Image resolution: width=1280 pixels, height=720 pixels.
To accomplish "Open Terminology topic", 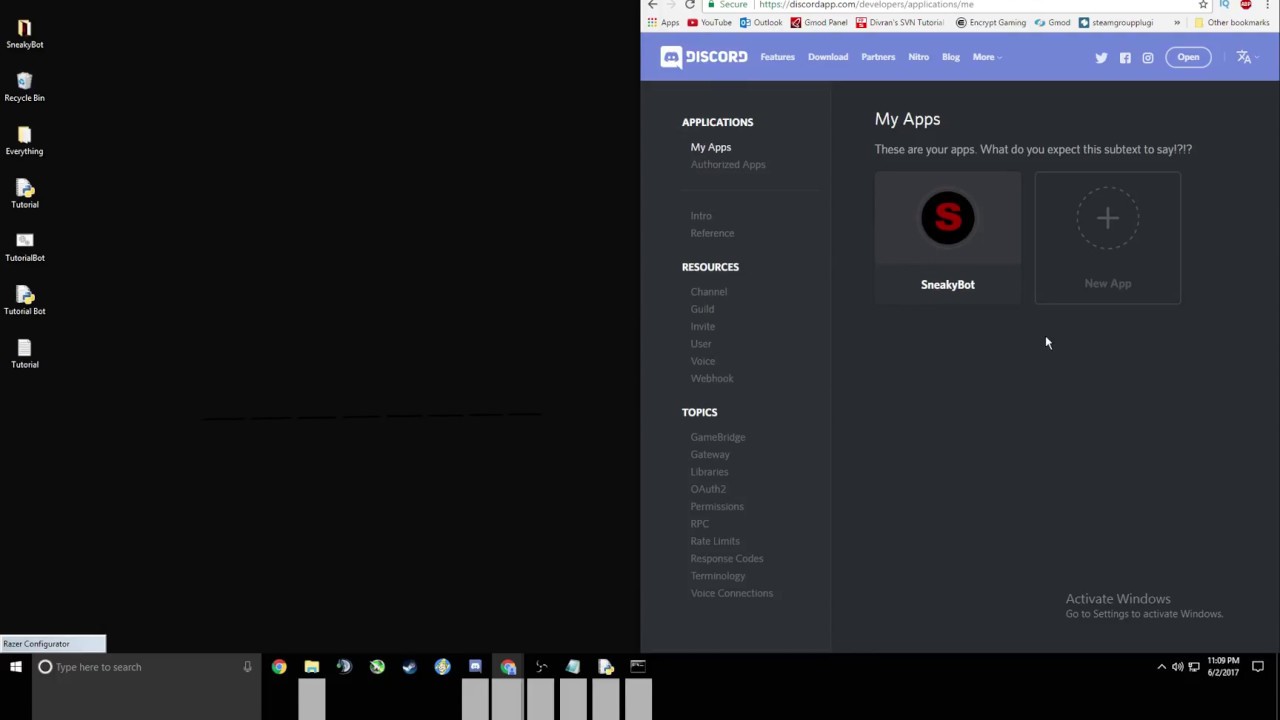I will (718, 576).
